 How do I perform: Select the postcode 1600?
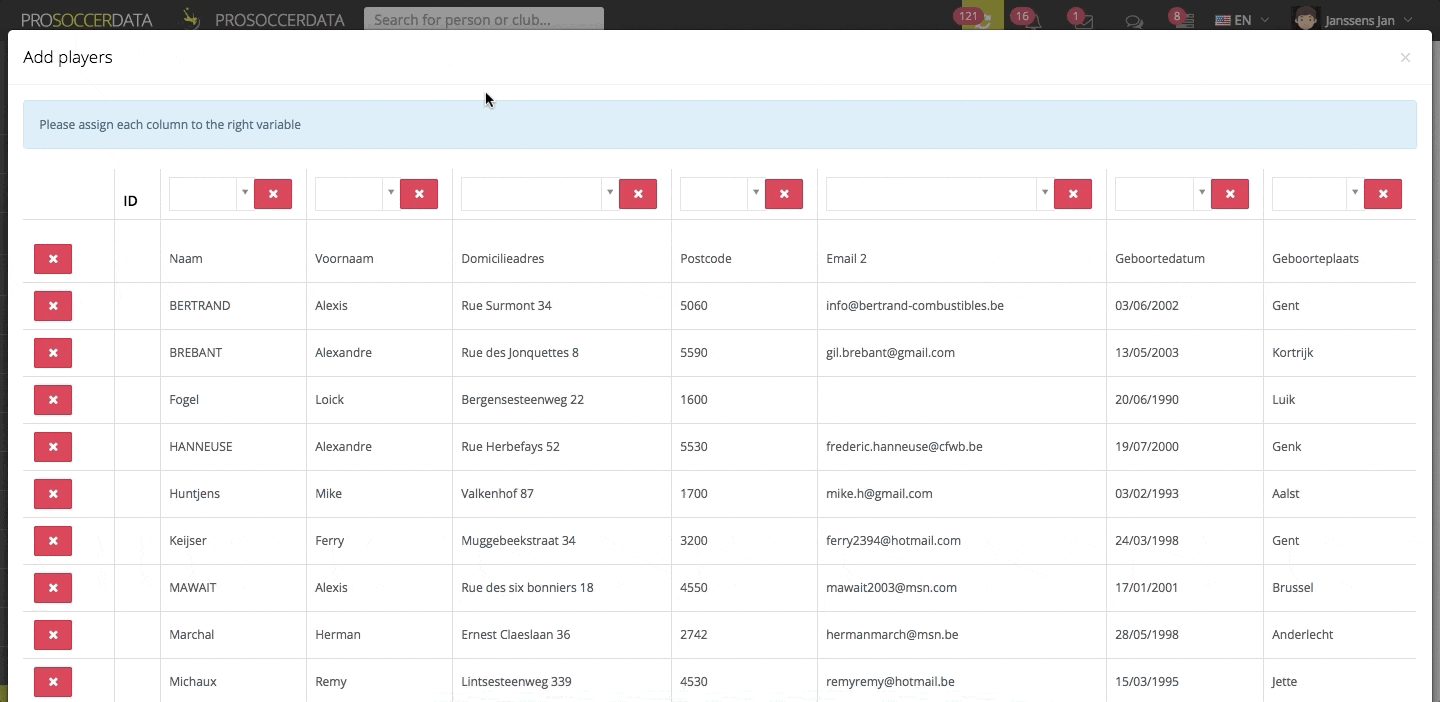pyautogui.click(x=694, y=400)
